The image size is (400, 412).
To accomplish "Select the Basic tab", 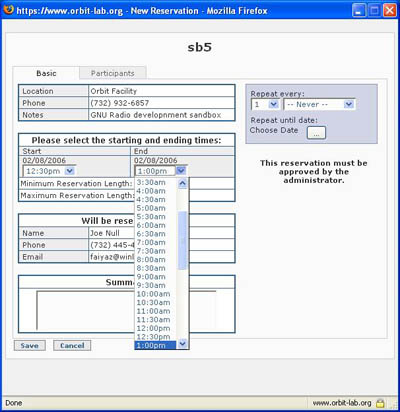I will pos(46,73).
